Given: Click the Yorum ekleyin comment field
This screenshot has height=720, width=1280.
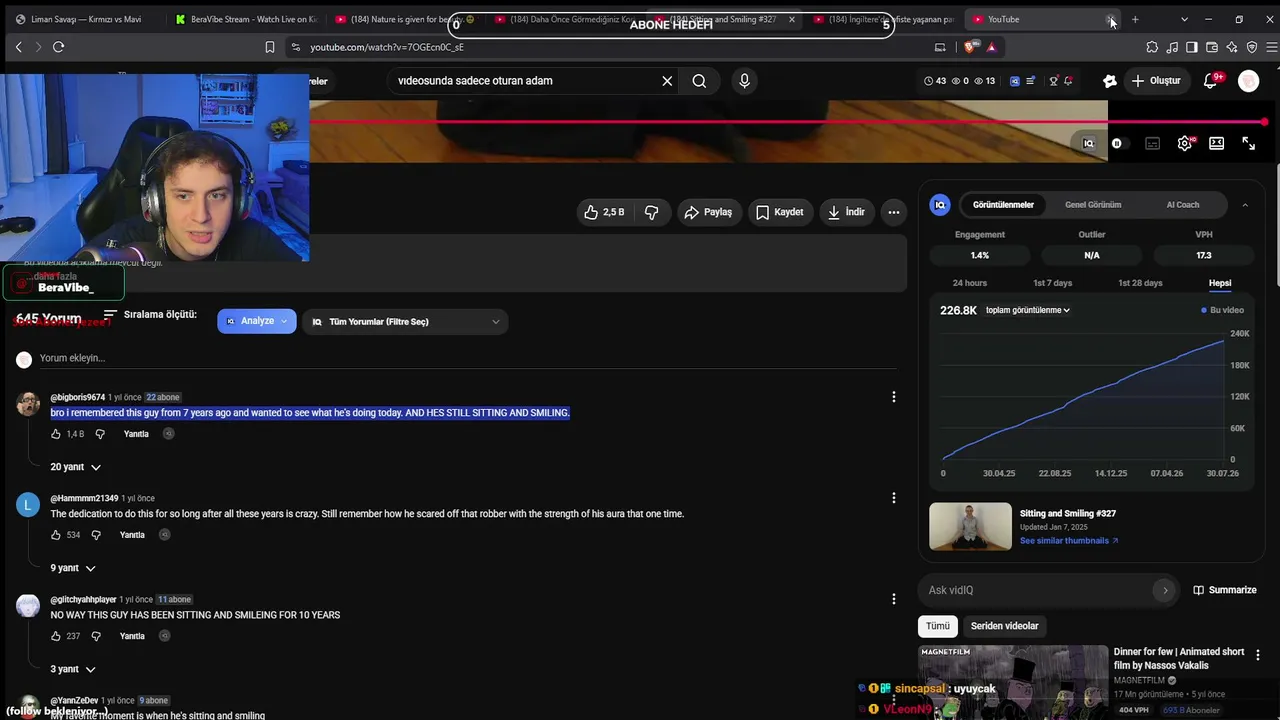Looking at the screenshot, I should [x=468, y=358].
